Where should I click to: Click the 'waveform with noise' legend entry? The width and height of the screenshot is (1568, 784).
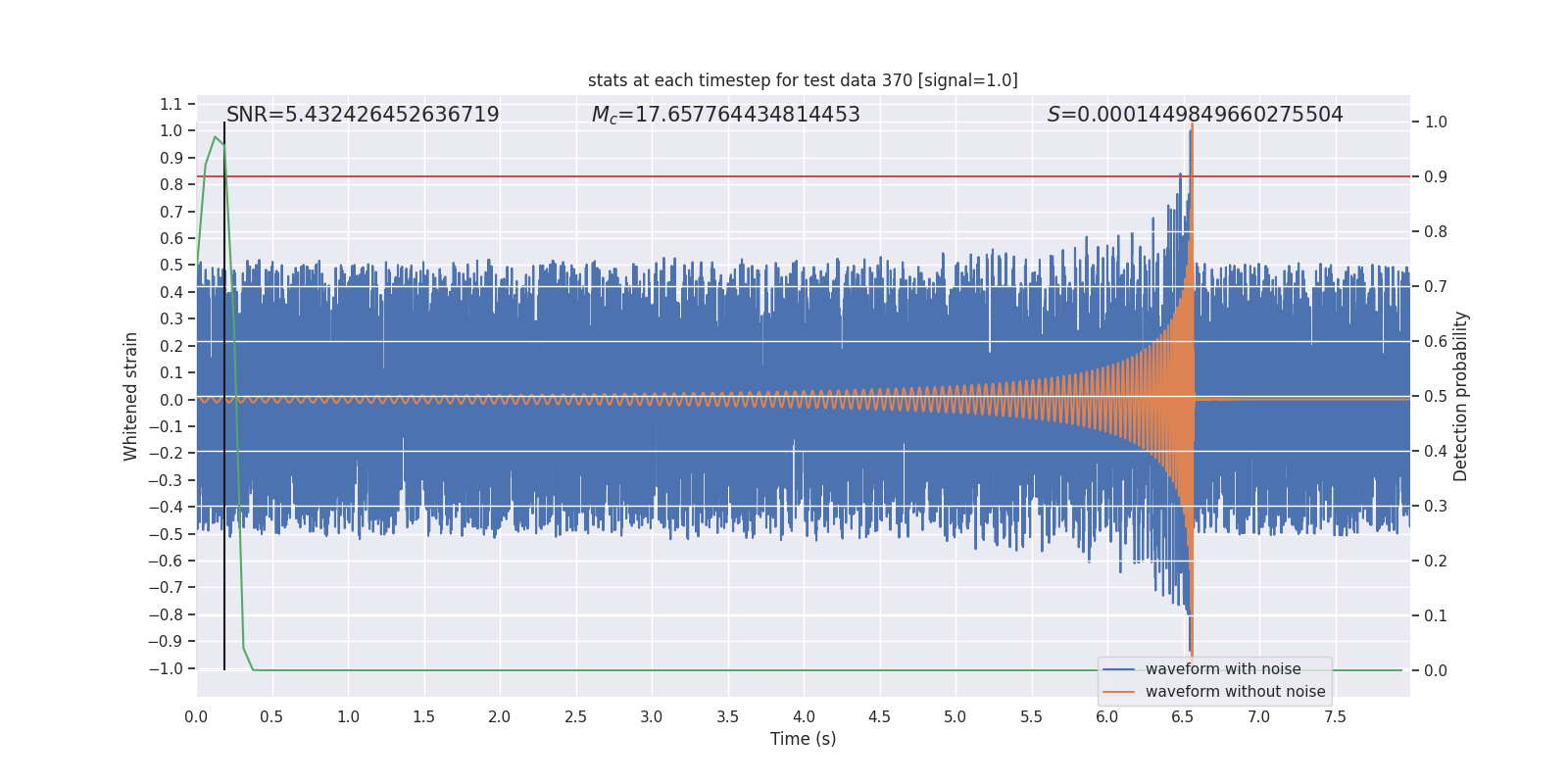click(x=1223, y=669)
